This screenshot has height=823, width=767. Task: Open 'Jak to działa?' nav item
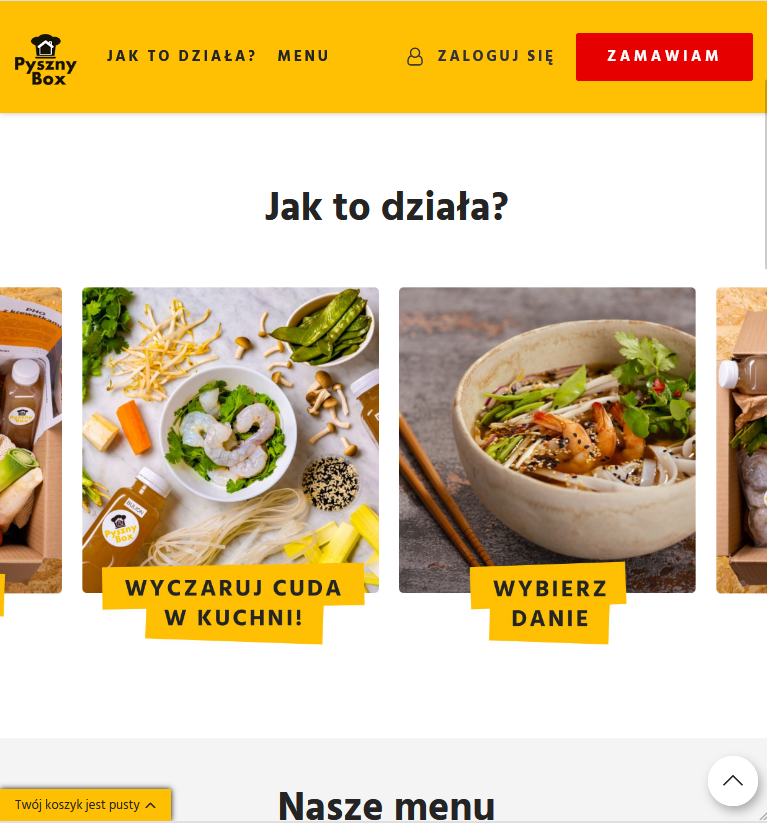(x=181, y=56)
